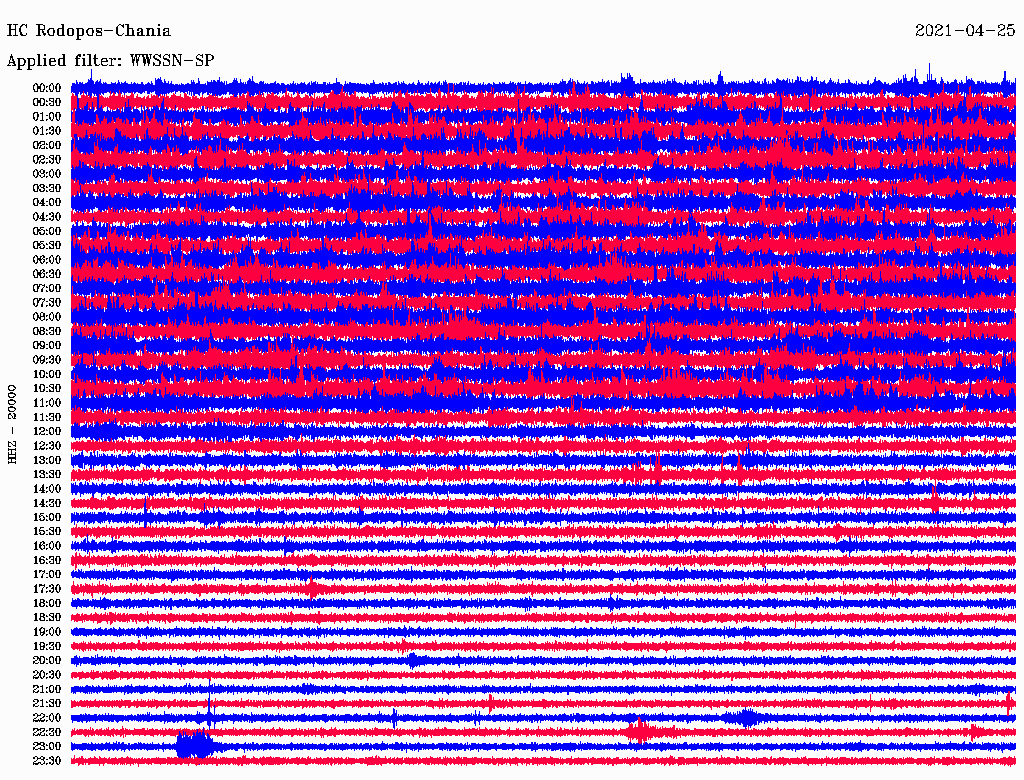The width and height of the screenshot is (1024, 780).
Task: Click the large blue burst on the 23:00 trace
Action: [x=196, y=745]
